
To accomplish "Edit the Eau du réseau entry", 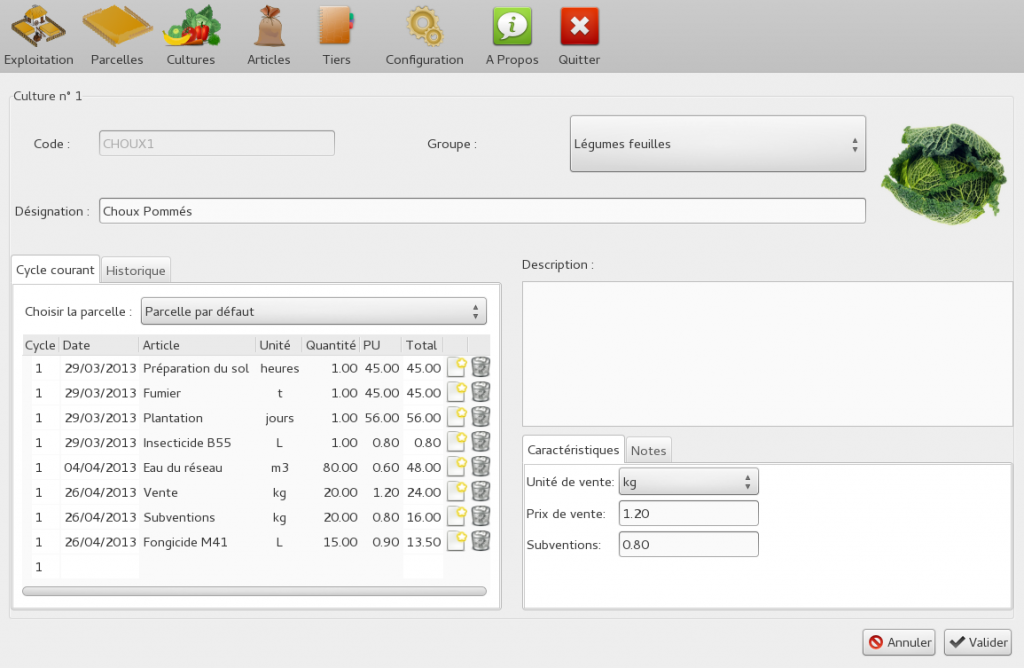I will coord(456,467).
